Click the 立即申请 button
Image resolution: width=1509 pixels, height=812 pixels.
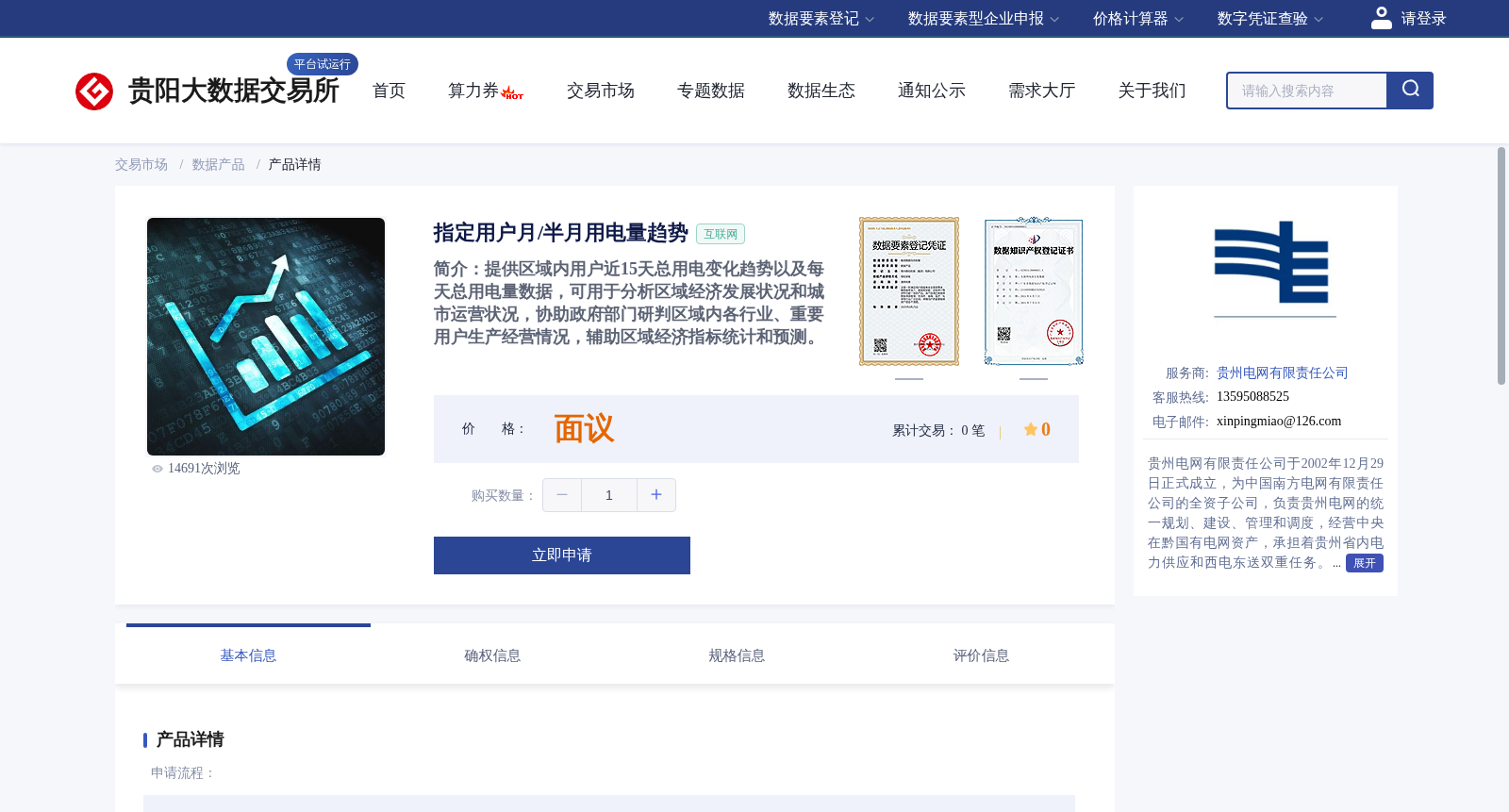pos(562,555)
